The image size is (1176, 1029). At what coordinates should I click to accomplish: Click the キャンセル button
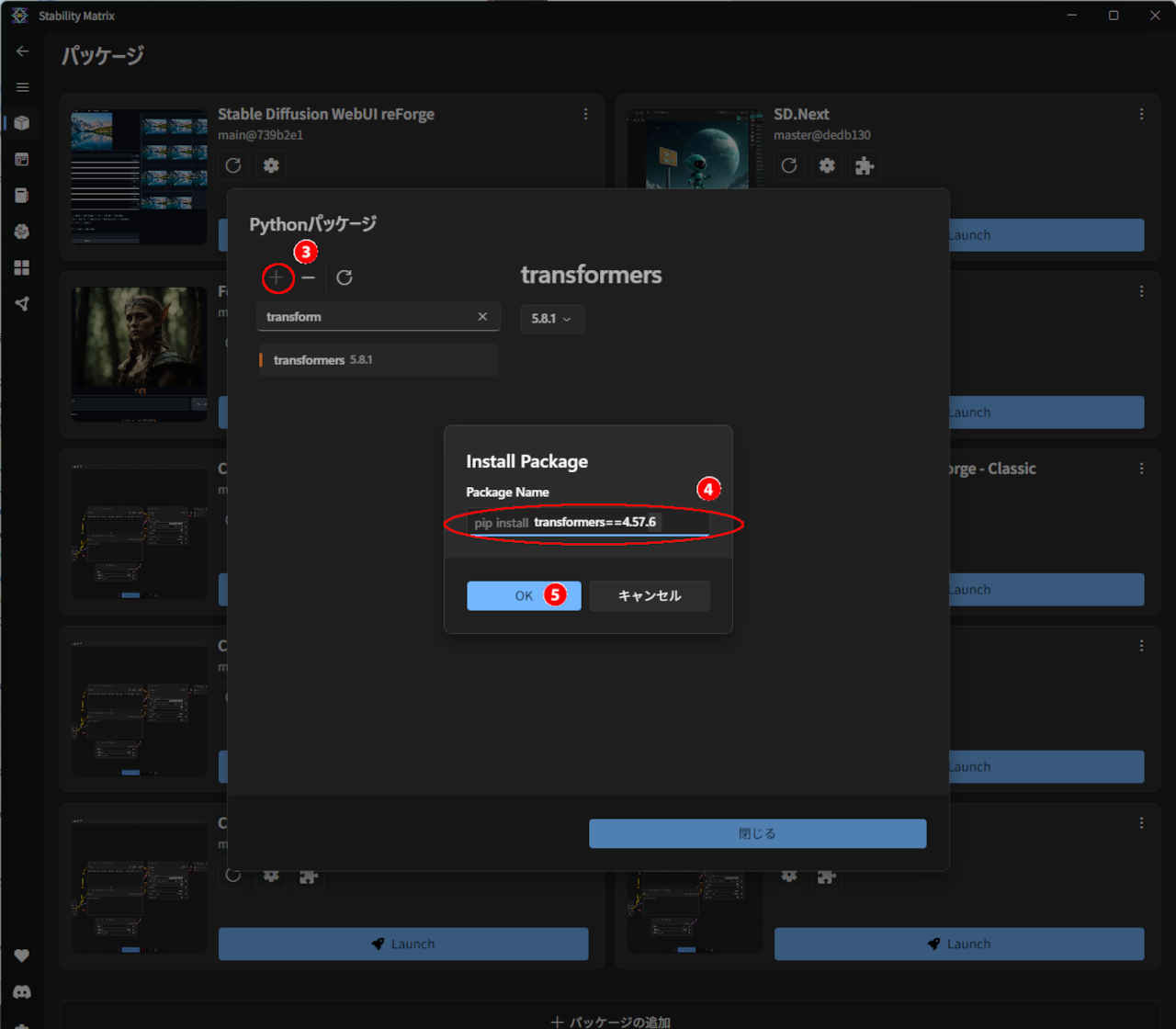[650, 595]
